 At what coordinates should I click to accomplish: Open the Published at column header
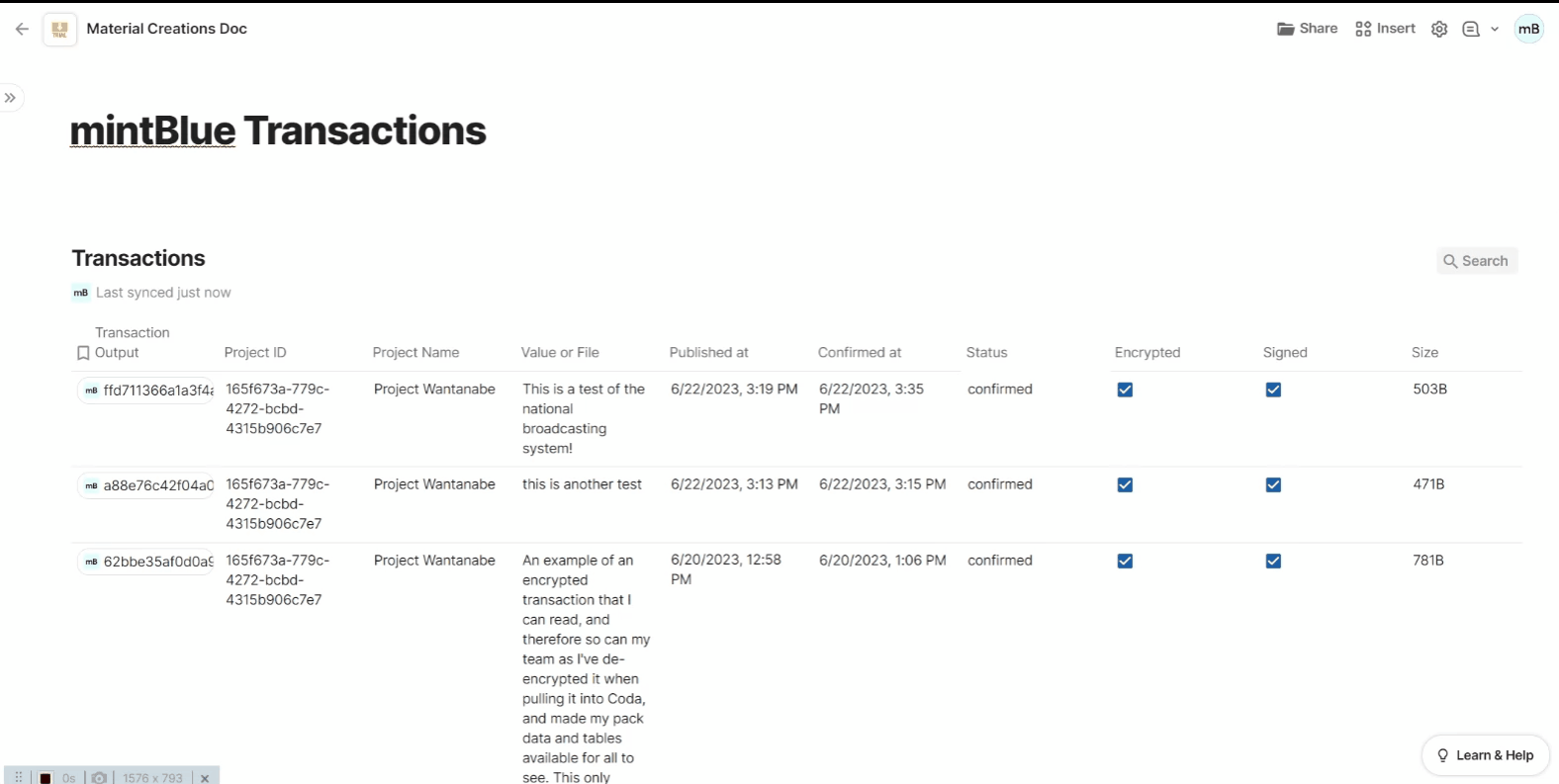pyautogui.click(x=708, y=353)
